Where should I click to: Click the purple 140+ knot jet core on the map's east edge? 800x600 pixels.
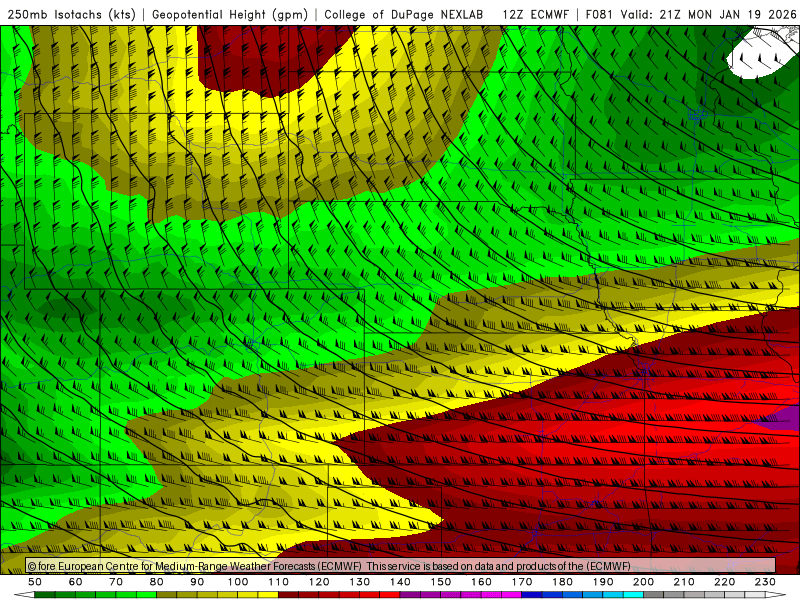783,421
